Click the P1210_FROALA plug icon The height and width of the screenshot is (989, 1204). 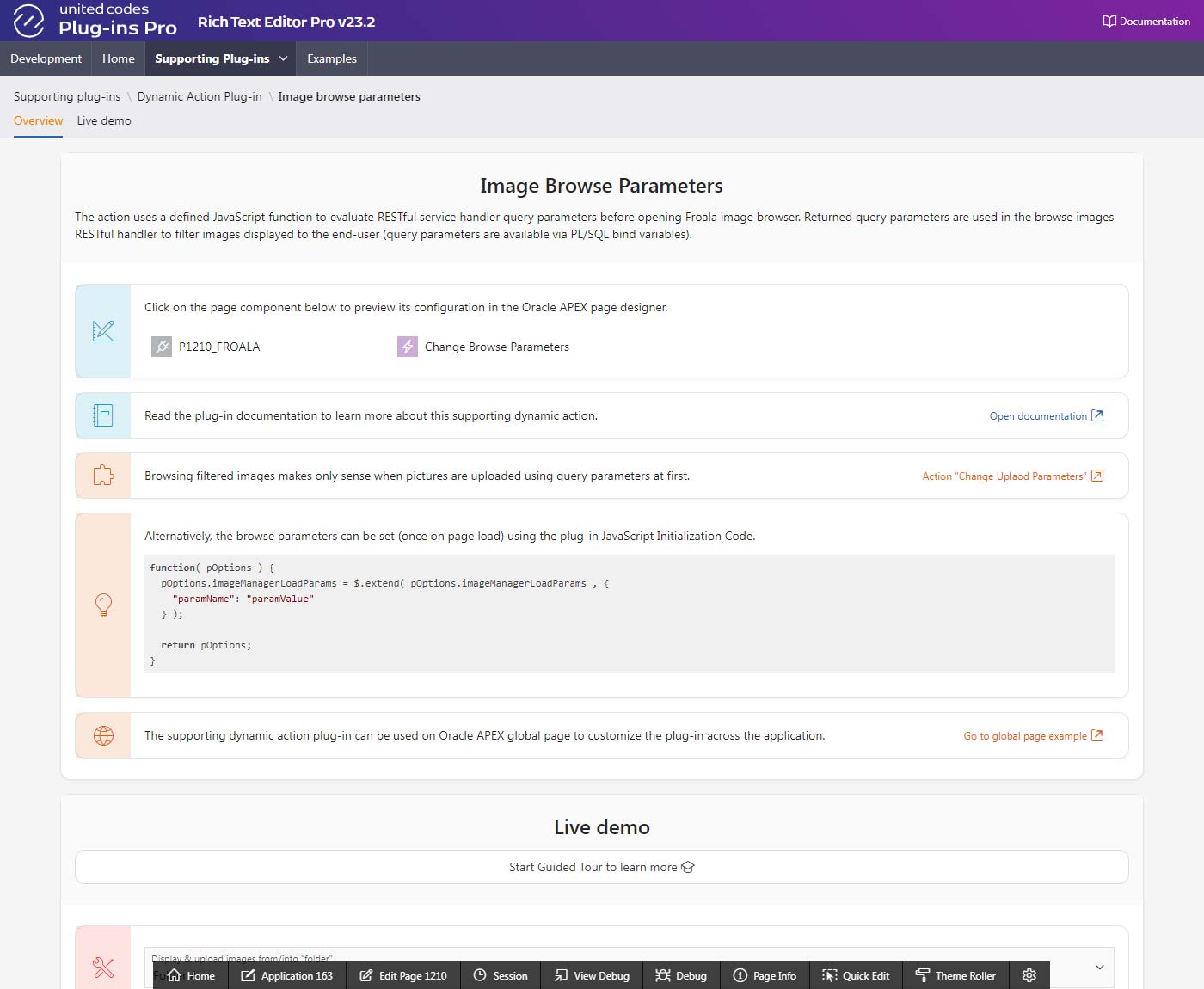coord(162,347)
